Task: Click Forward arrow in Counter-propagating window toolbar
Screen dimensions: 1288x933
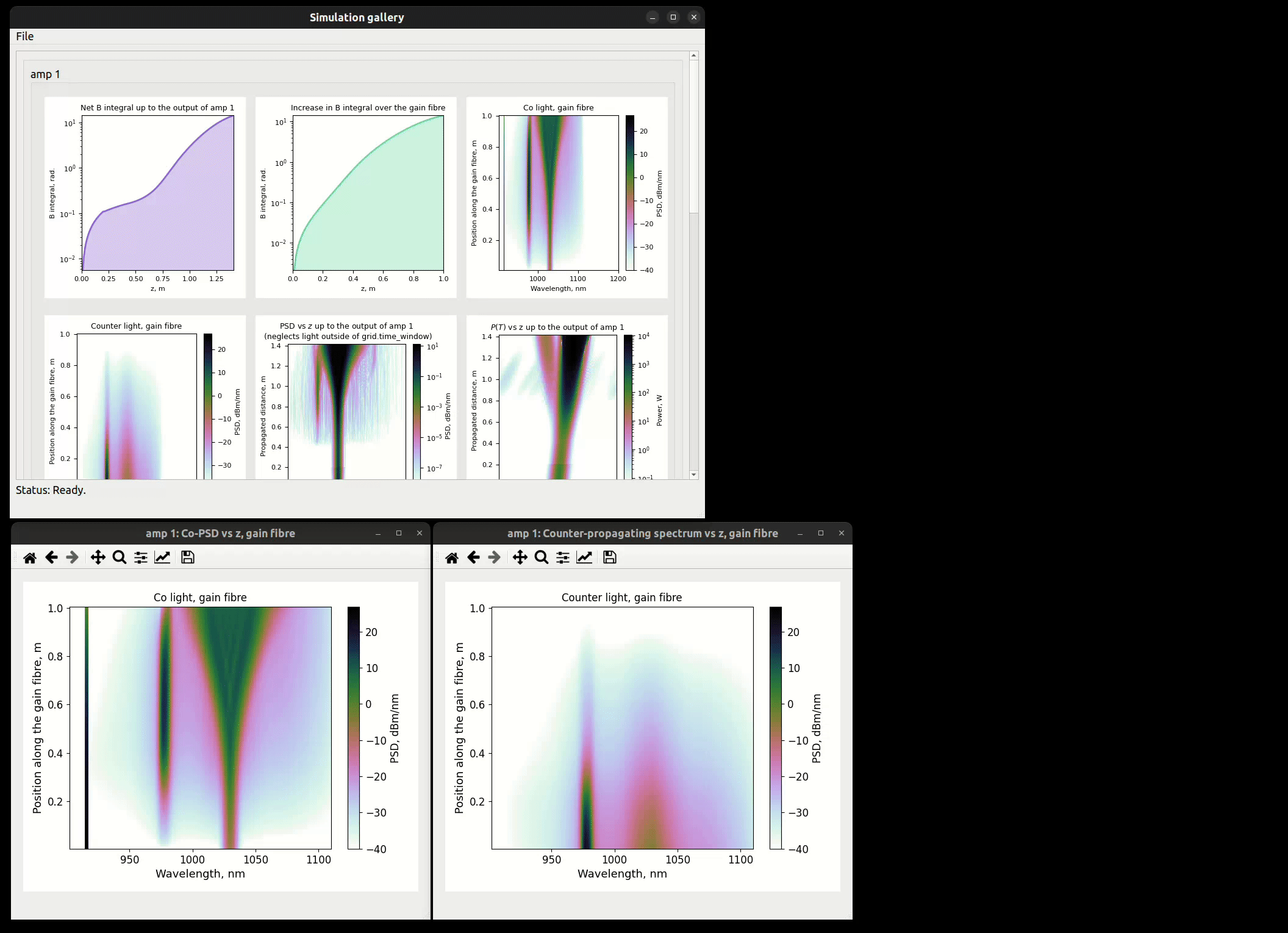Action: pos(495,557)
